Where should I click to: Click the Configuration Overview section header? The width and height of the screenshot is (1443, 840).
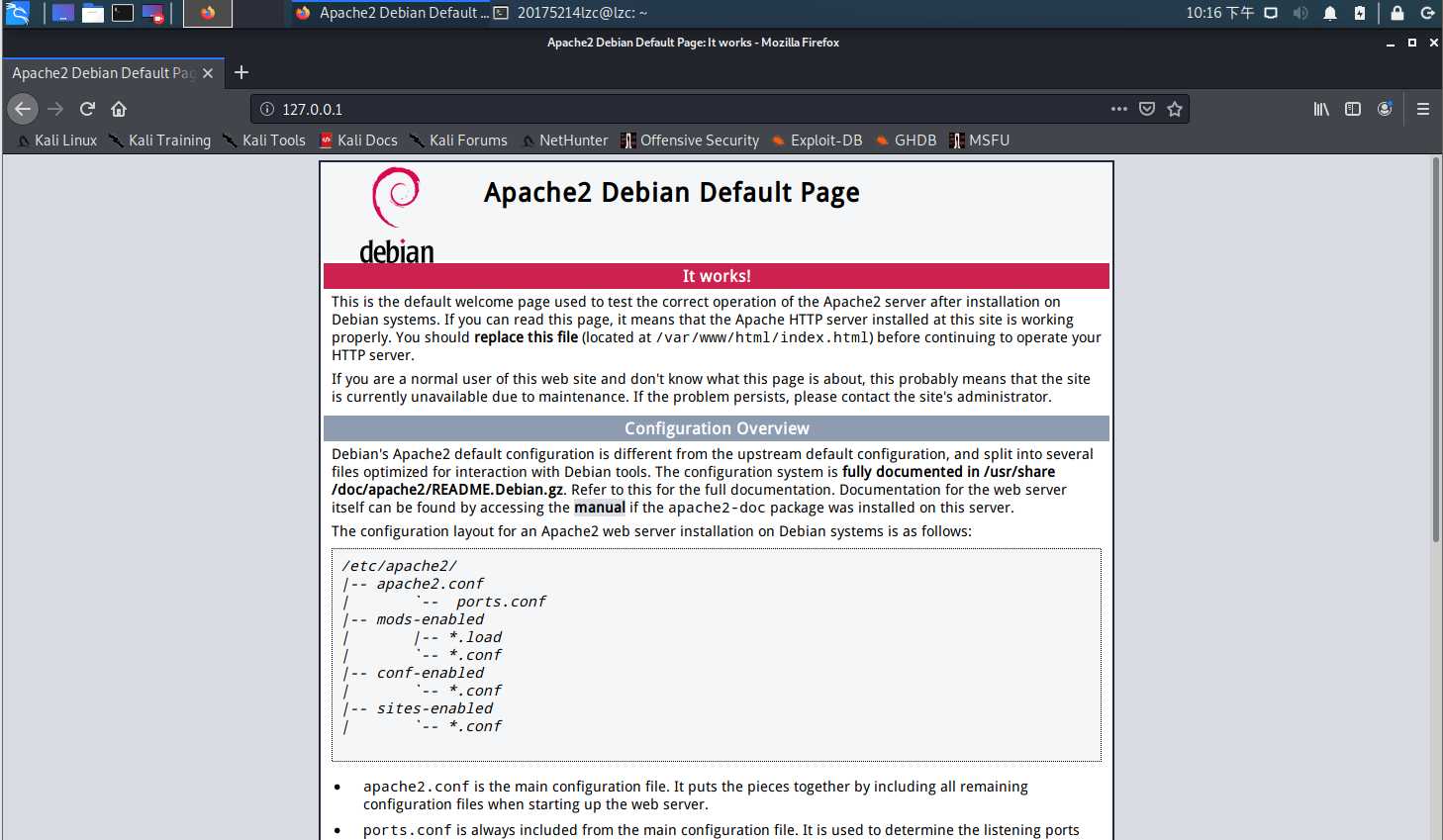(x=717, y=428)
